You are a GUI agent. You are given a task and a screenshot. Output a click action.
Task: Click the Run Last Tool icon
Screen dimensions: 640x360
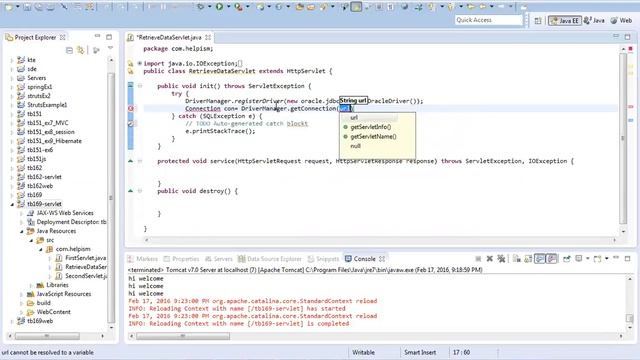pyautogui.click(x=238, y=7)
